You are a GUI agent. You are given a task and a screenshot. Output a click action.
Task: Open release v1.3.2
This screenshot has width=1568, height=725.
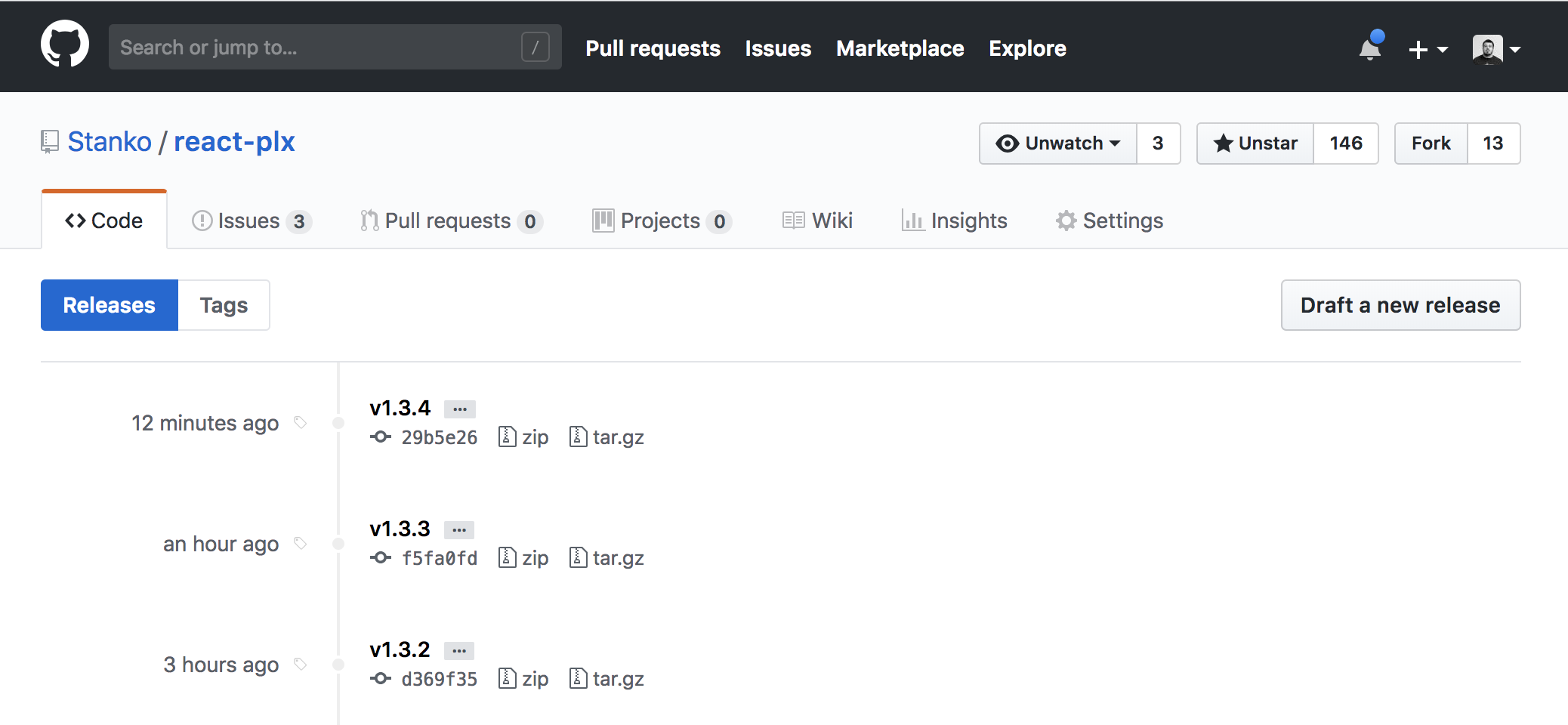400,649
